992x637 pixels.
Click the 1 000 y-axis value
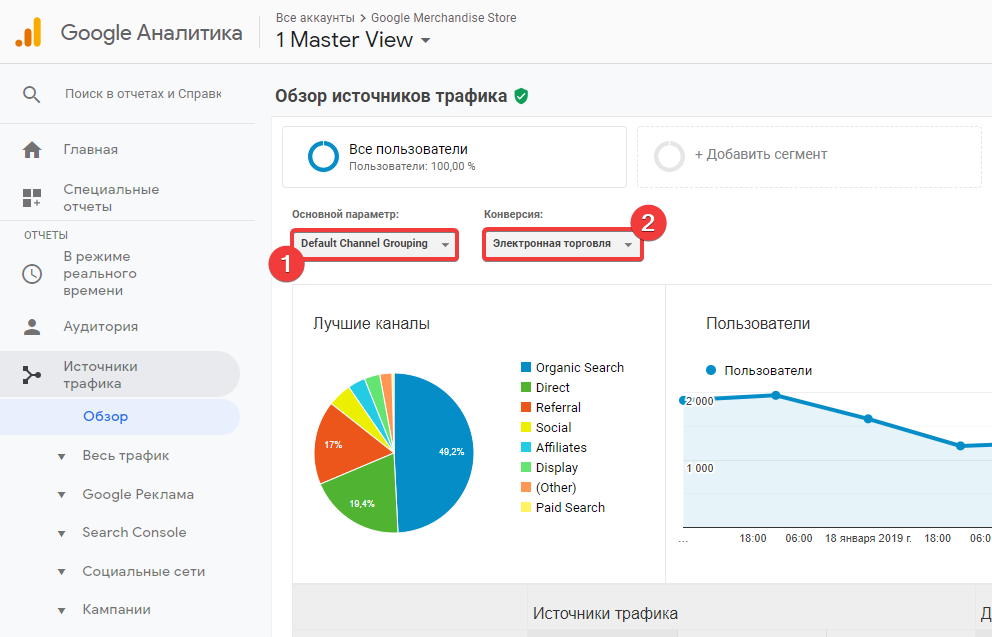(x=700, y=469)
